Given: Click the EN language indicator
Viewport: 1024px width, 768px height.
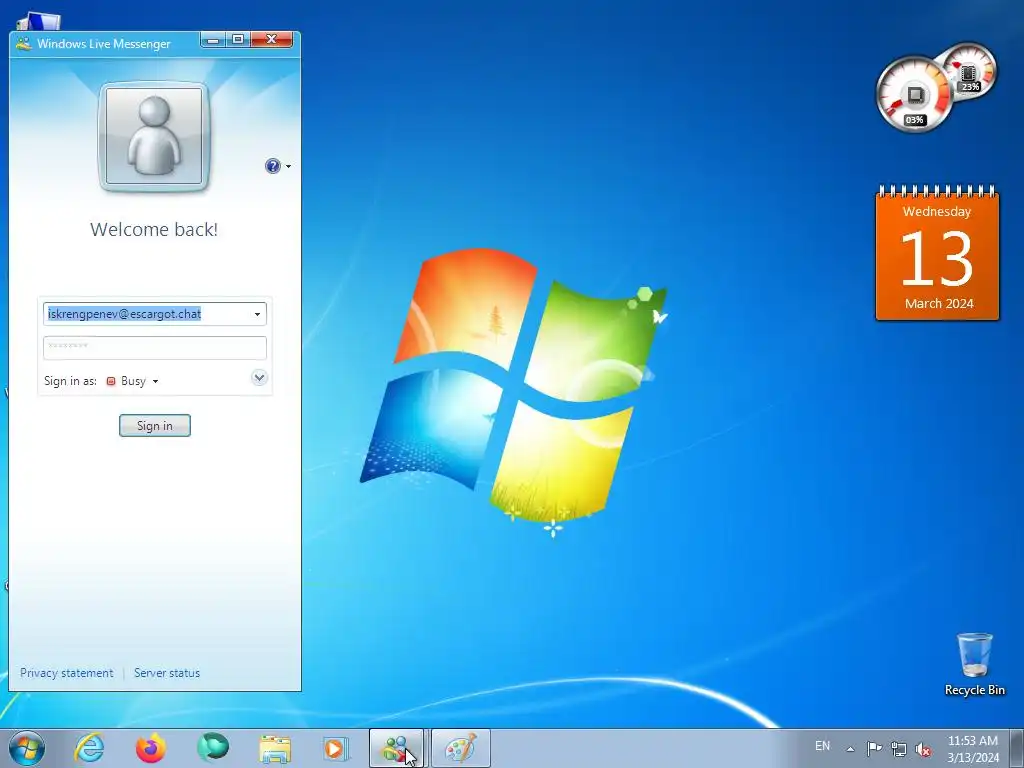Looking at the screenshot, I should tap(822, 746).
